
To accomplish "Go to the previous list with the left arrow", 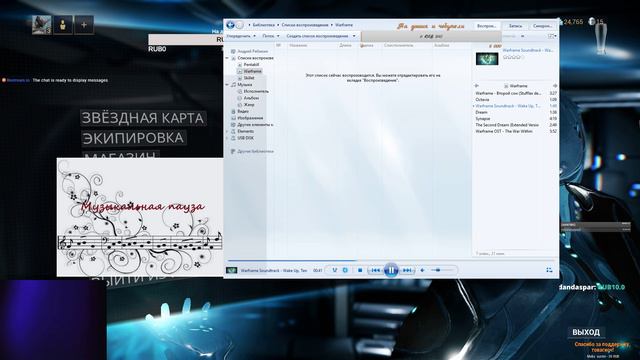I will click(476, 86).
